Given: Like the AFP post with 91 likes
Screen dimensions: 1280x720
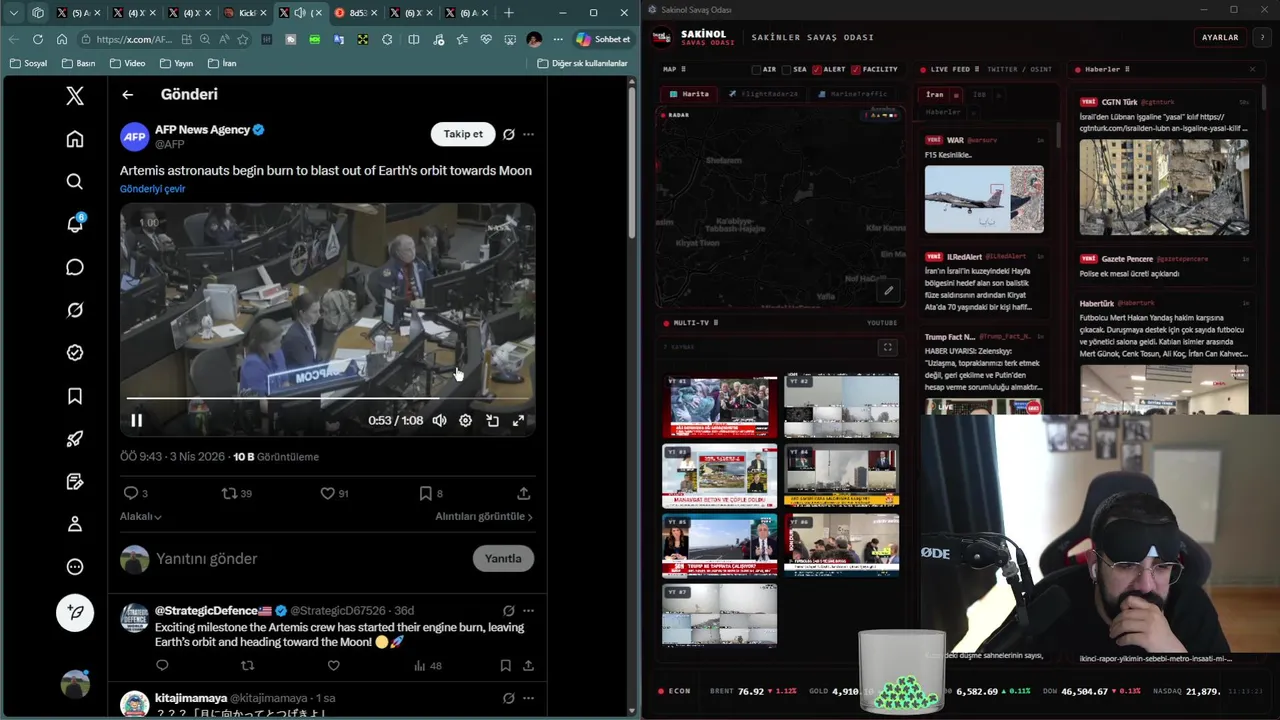Looking at the screenshot, I should pyautogui.click(x=334, y=493).
